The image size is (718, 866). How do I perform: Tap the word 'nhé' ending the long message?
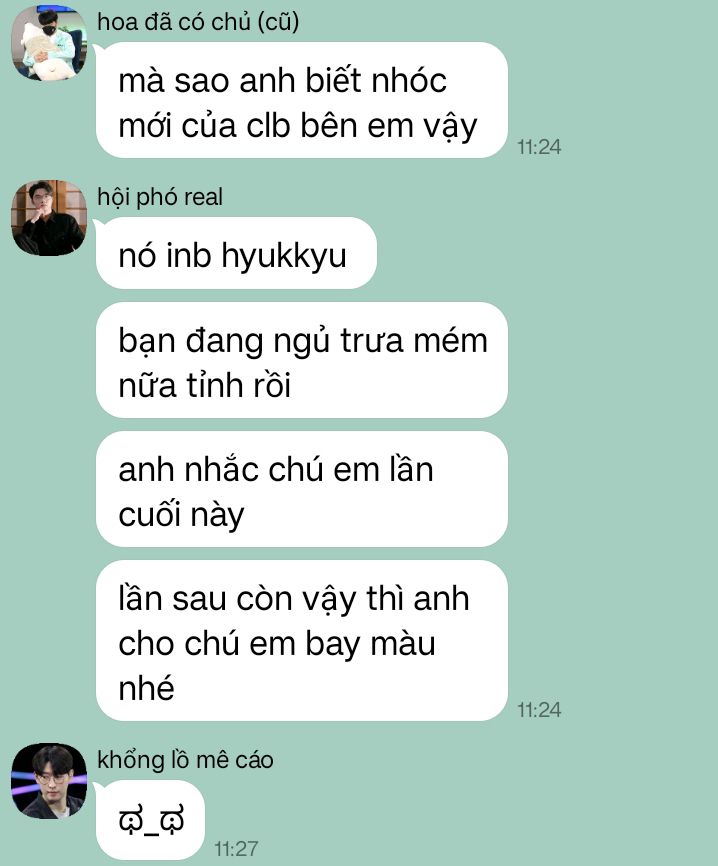pos(146,688)
